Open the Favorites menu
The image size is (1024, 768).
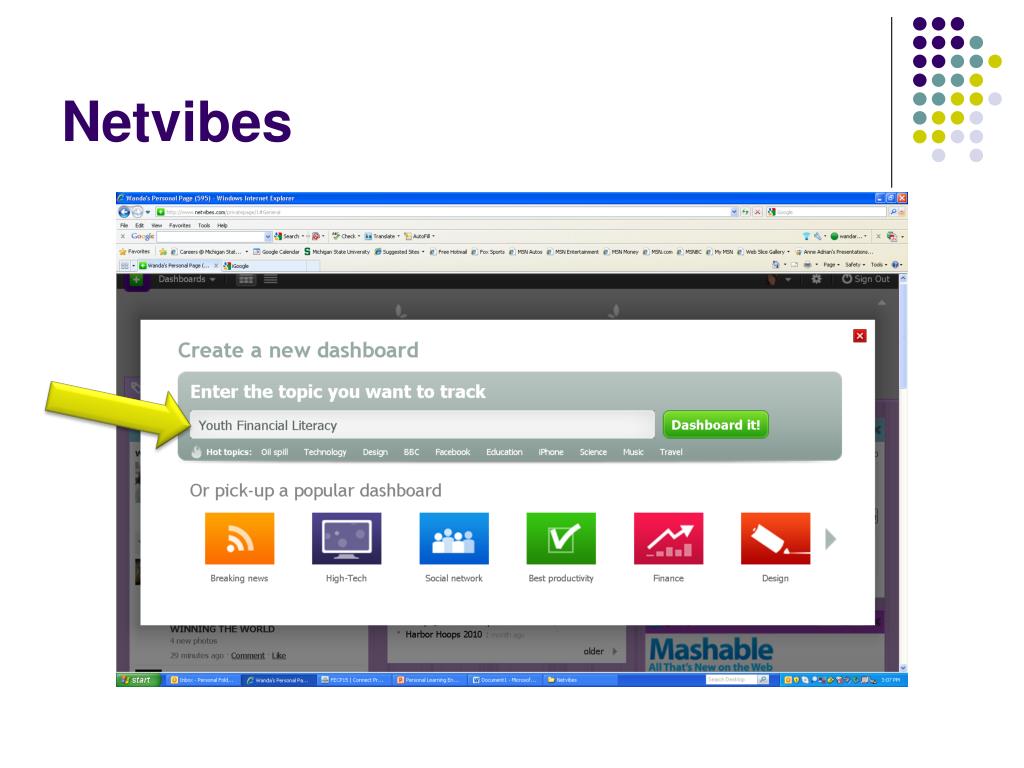[180, 225]
